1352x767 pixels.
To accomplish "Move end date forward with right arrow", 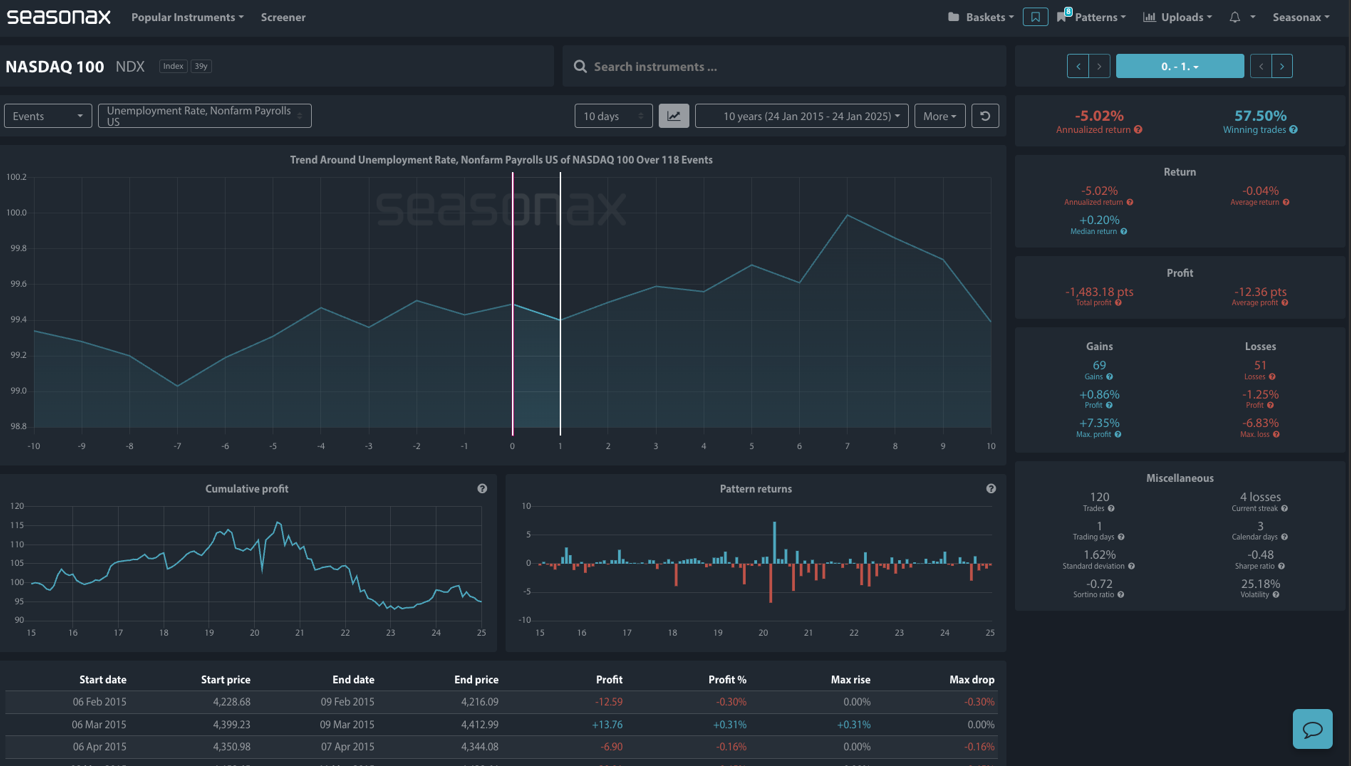I will click(1282, 66).
